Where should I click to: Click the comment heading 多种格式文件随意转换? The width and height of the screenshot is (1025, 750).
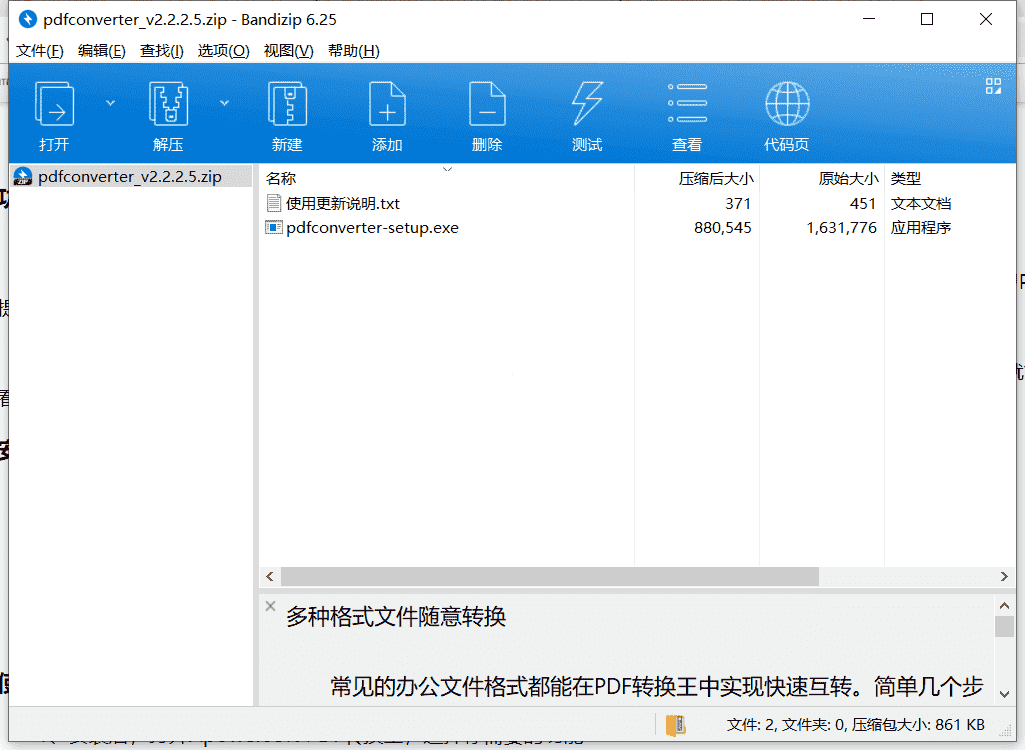click(x=395, y=617)
